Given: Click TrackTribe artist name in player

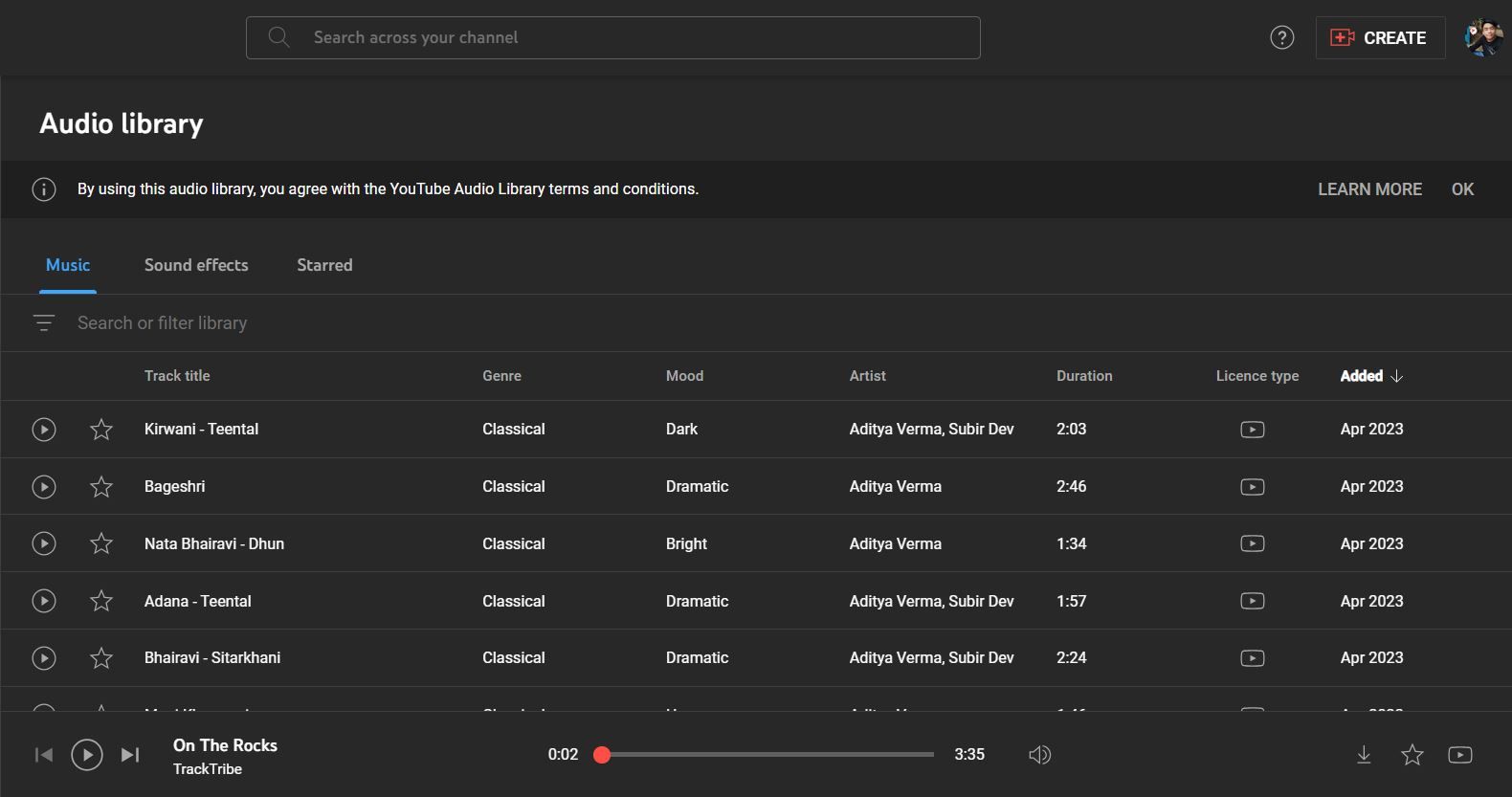Looking at the screenshot, I should click(x=208, y=769).
